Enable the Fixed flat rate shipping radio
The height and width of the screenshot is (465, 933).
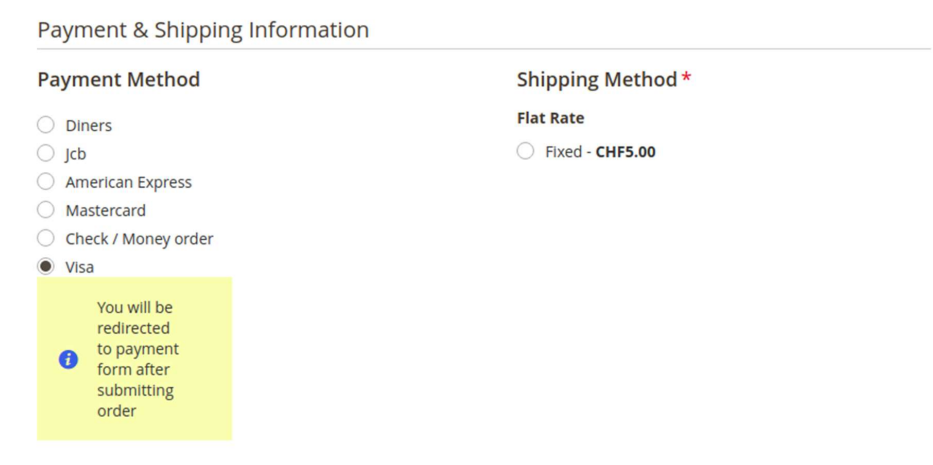tap(526, 152)
